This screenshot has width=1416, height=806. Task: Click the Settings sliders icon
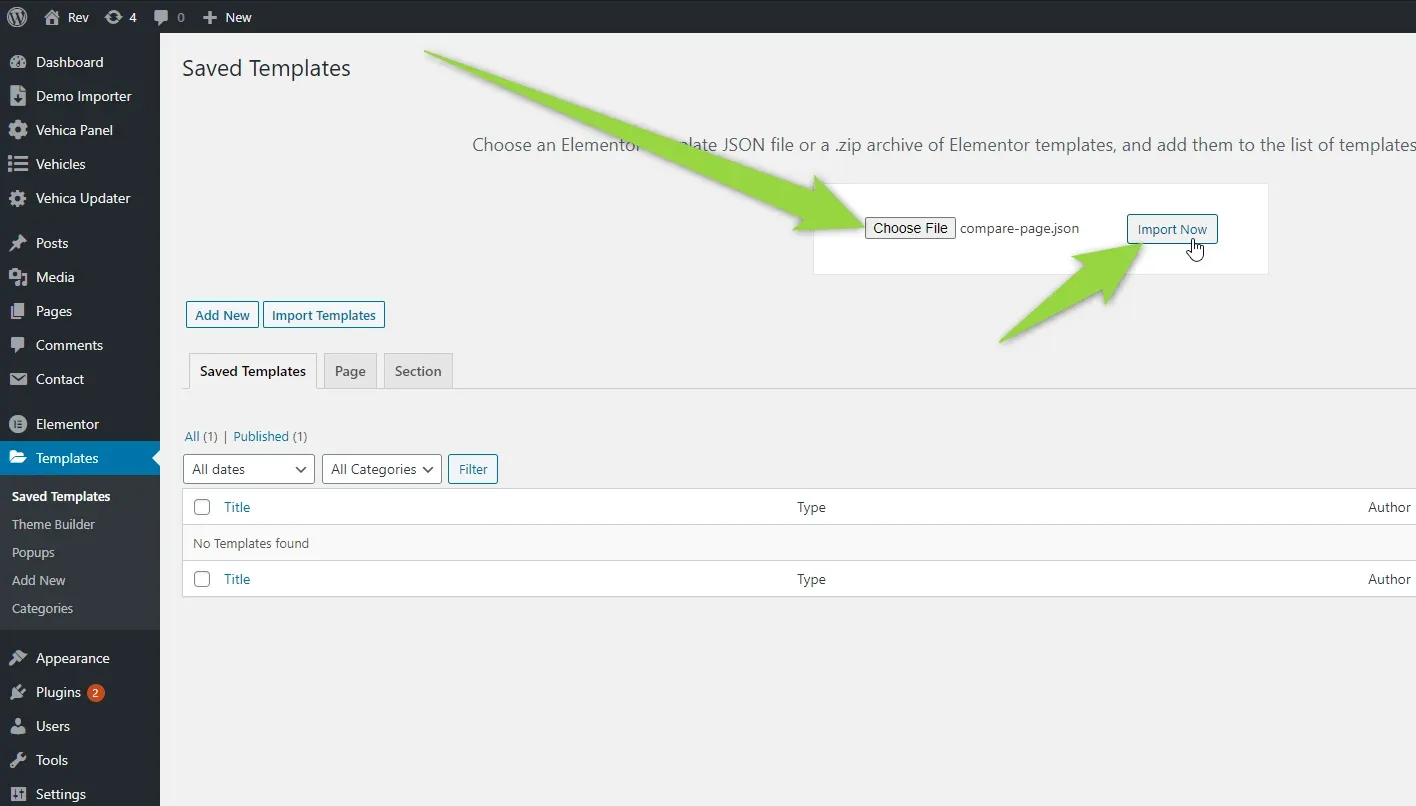point(18,794)
